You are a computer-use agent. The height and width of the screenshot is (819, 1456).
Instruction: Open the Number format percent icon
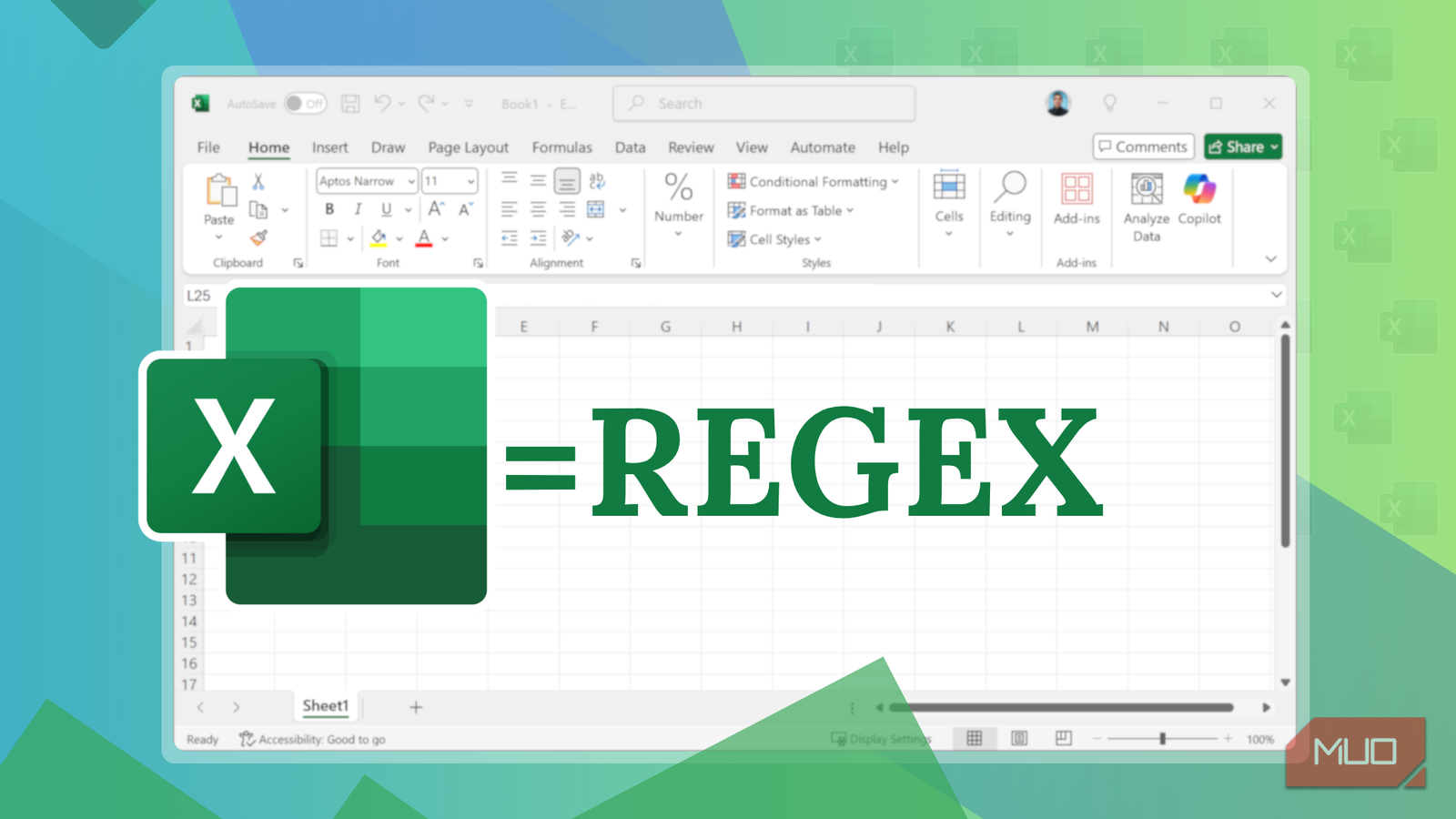click(x=679, y=187)
